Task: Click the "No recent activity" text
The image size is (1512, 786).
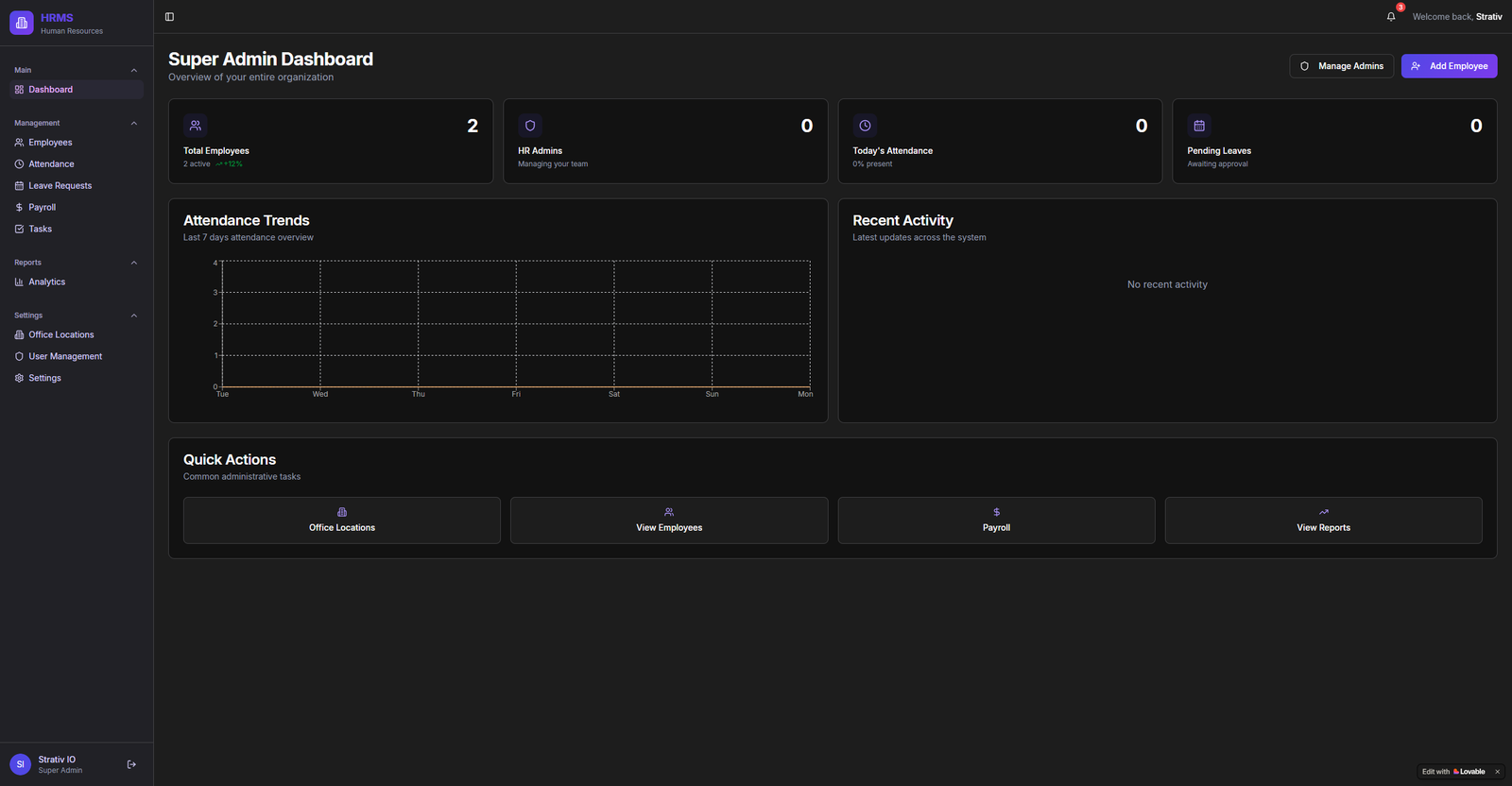Action: [x=1167, y=284]
